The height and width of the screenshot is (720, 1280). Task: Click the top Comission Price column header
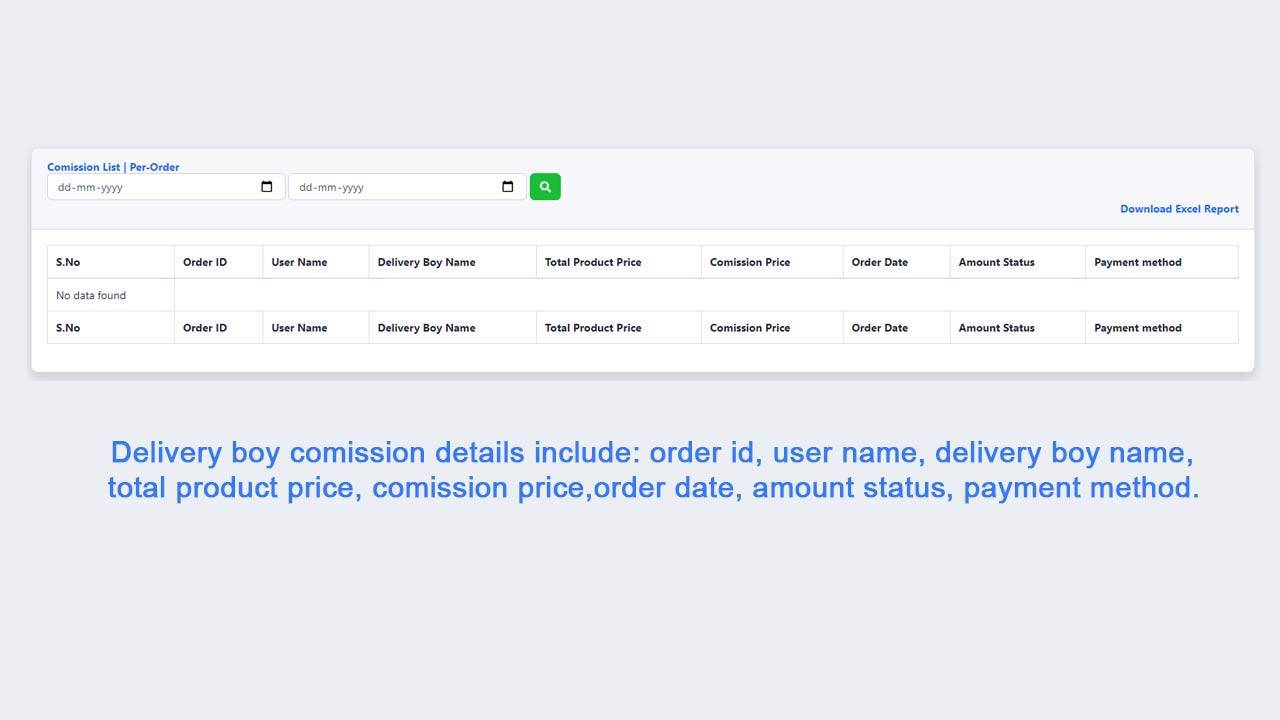click(750, 262)
